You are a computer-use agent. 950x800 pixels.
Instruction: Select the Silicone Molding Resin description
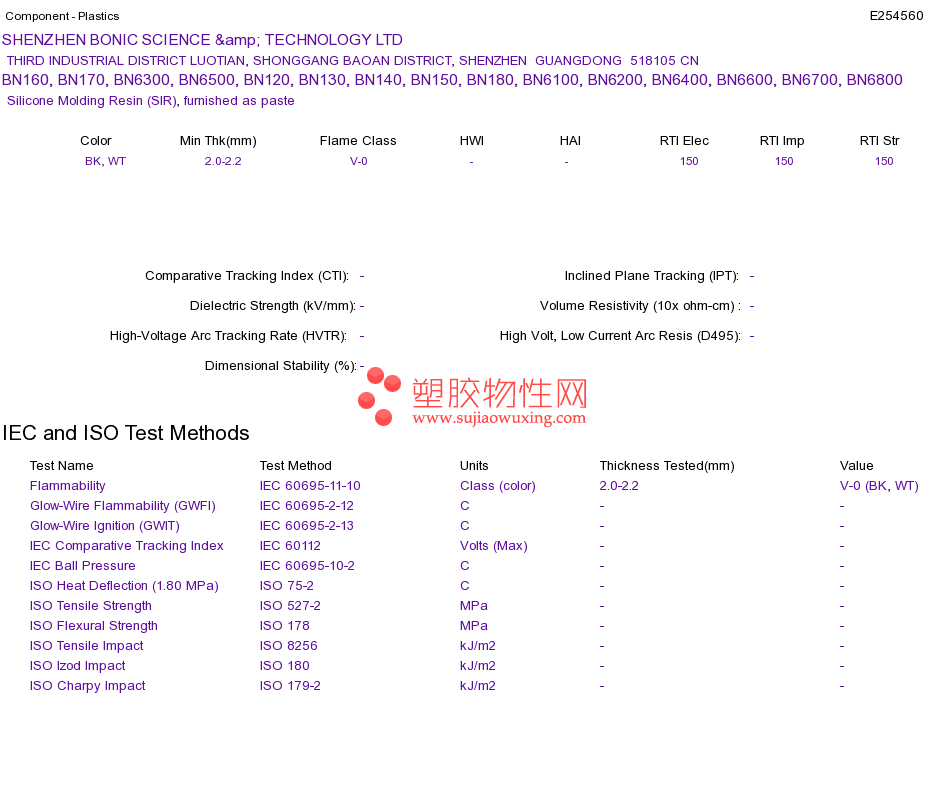(151, 101)
